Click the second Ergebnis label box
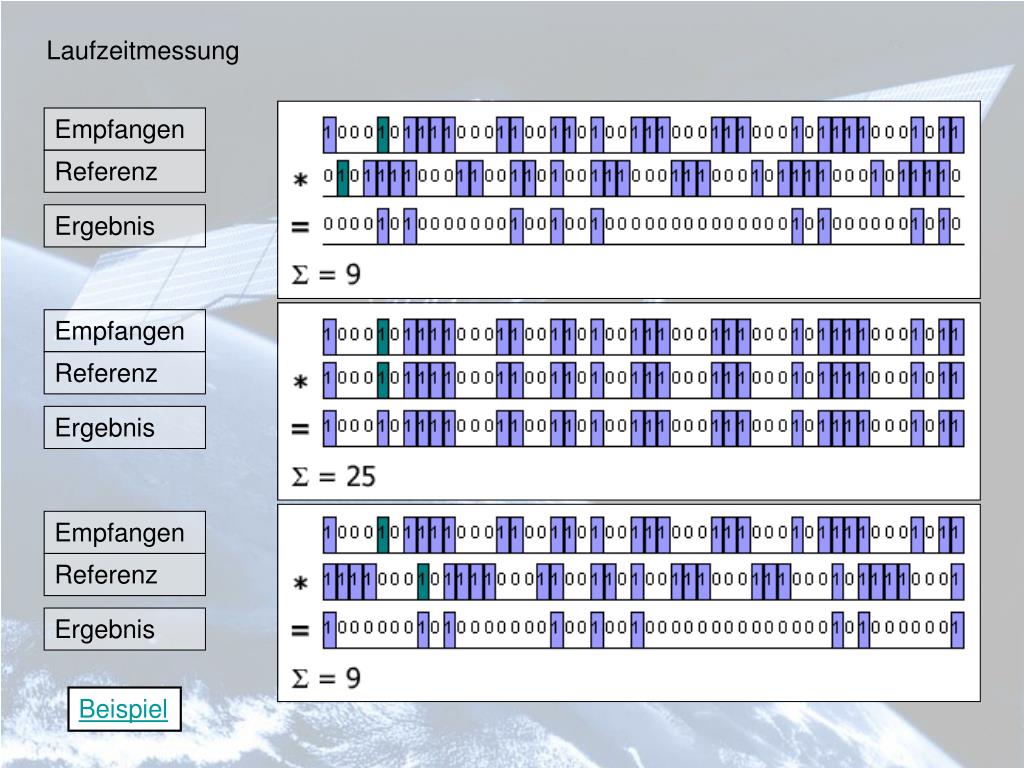The width and height of the screenshot is (1024, 768). coord(125,428)
